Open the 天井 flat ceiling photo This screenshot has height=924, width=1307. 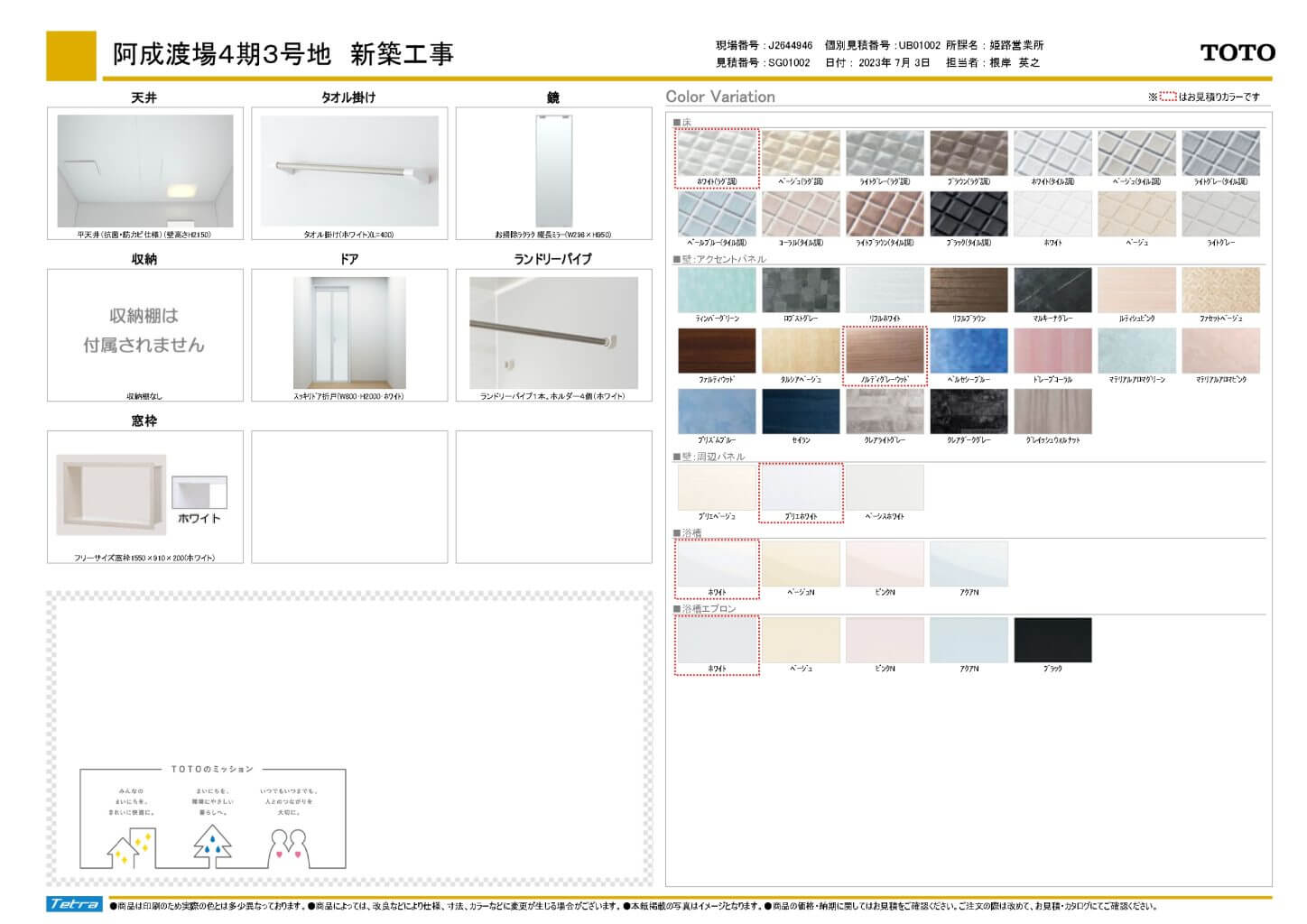145,171
